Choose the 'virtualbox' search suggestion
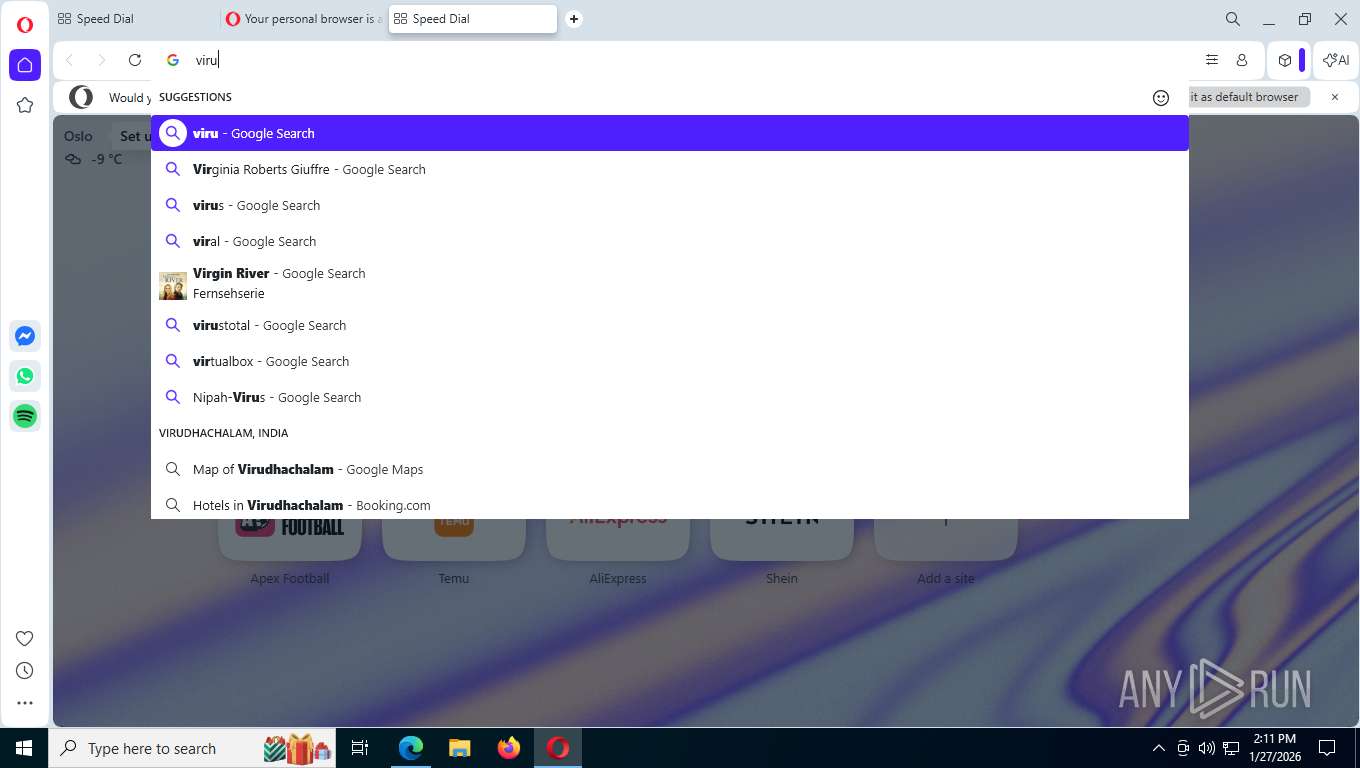The image size is (1360, 768). (670, 361)
